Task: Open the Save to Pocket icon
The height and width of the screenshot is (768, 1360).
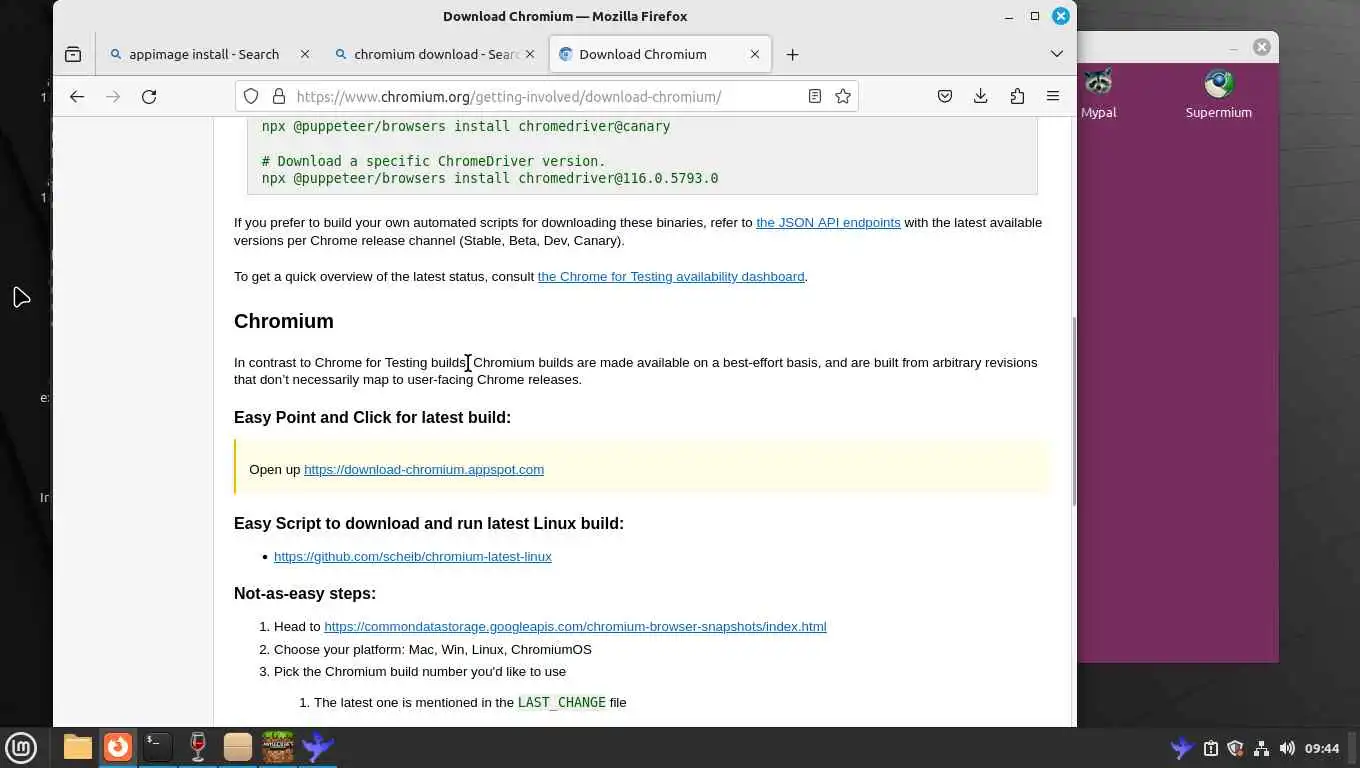Action: pos(945,96)
